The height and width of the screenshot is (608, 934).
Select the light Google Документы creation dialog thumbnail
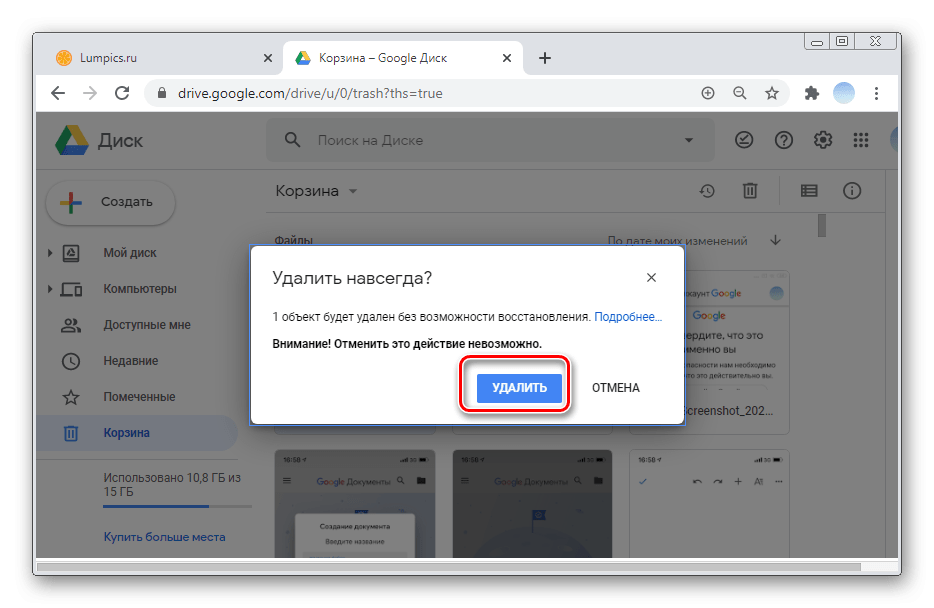[x=355, y=504]
